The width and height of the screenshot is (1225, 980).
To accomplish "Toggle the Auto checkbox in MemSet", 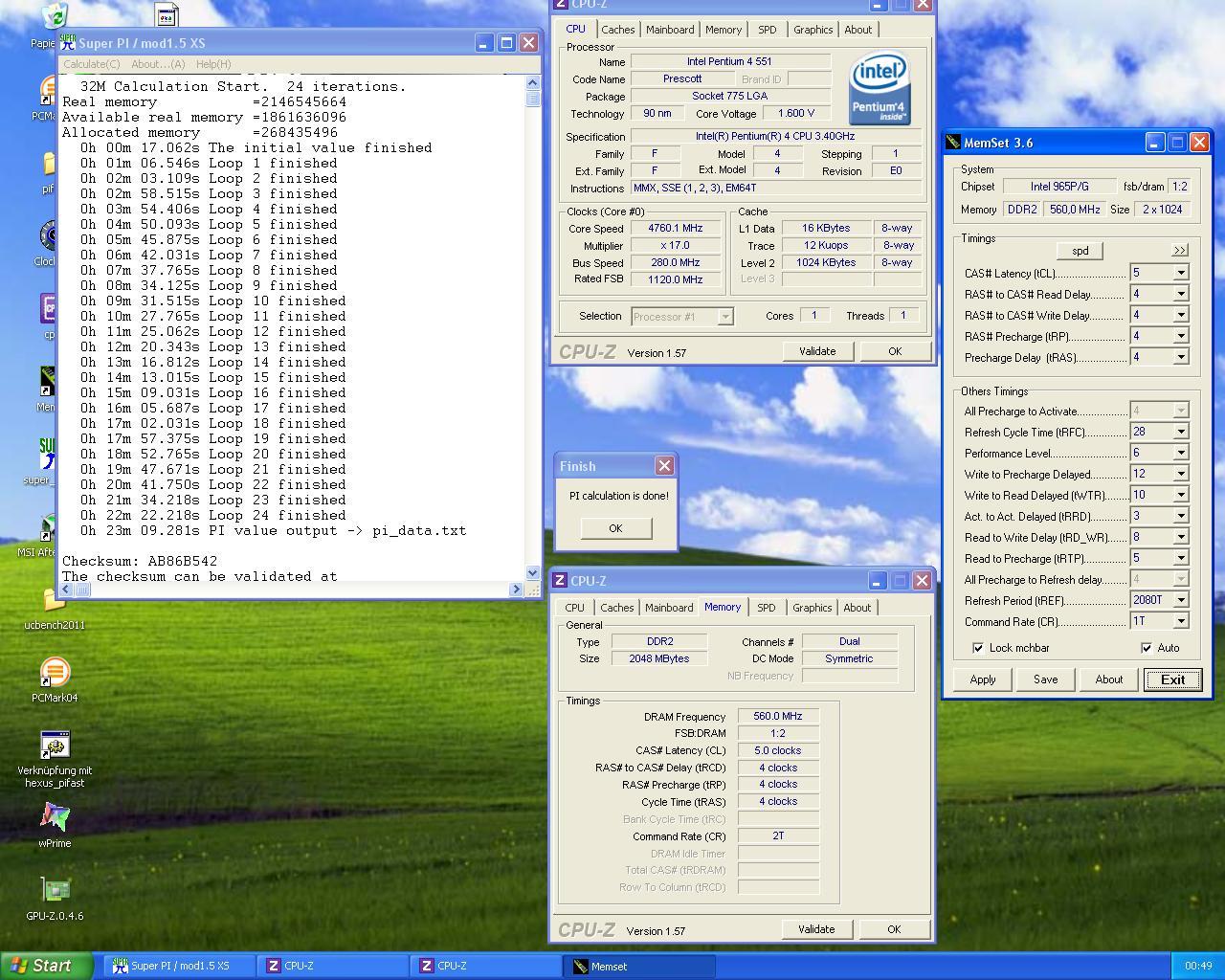I will pos(1147,648).
